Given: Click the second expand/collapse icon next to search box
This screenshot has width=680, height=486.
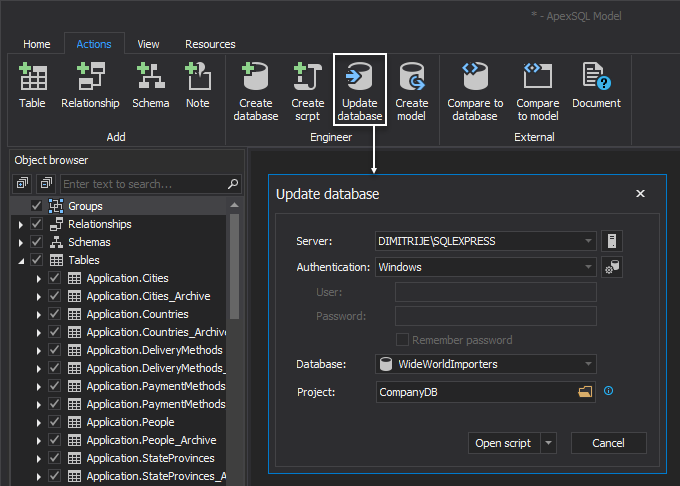Looking at the screenshot, I should (x=46, y=183).
